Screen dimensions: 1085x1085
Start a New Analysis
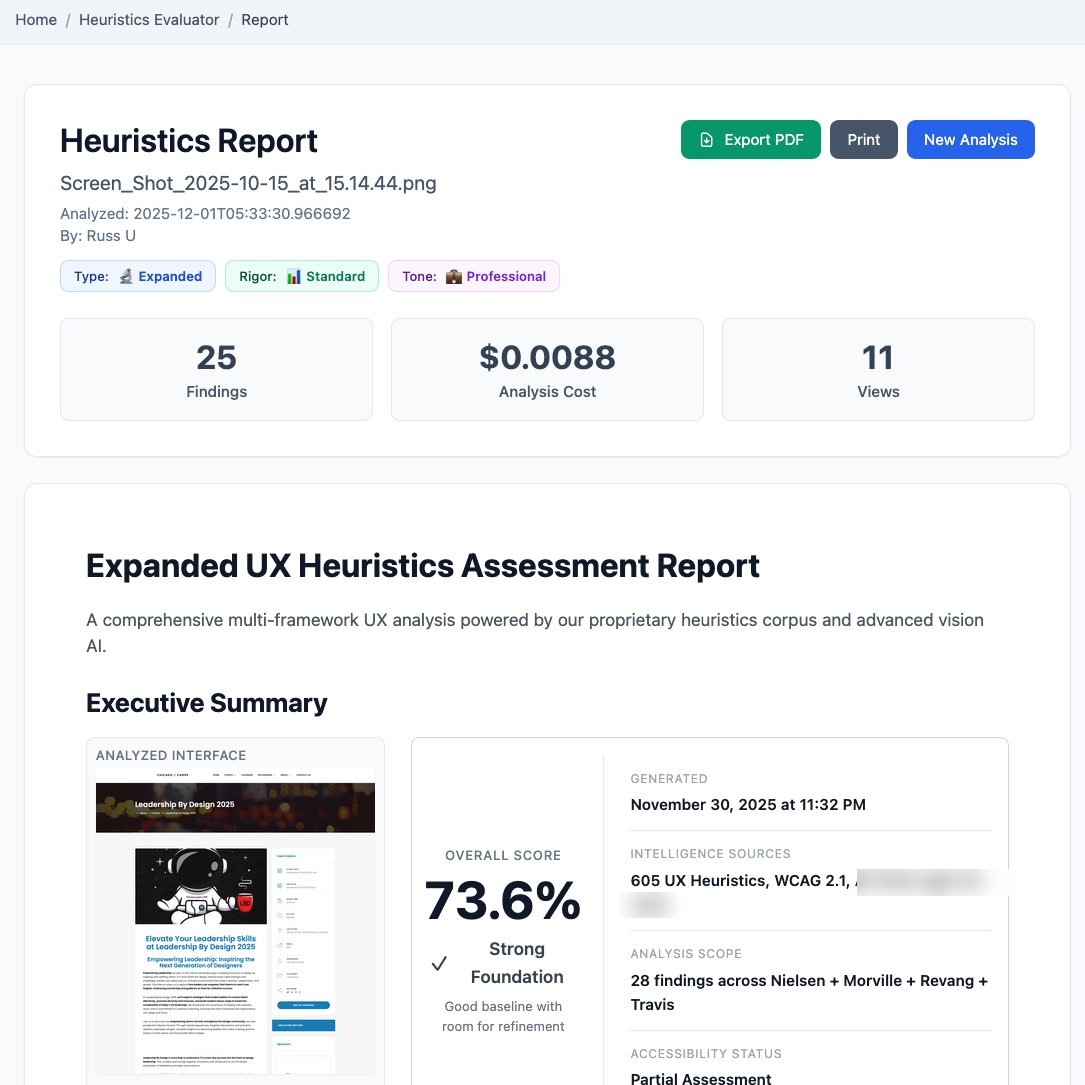tap(970, 140)
